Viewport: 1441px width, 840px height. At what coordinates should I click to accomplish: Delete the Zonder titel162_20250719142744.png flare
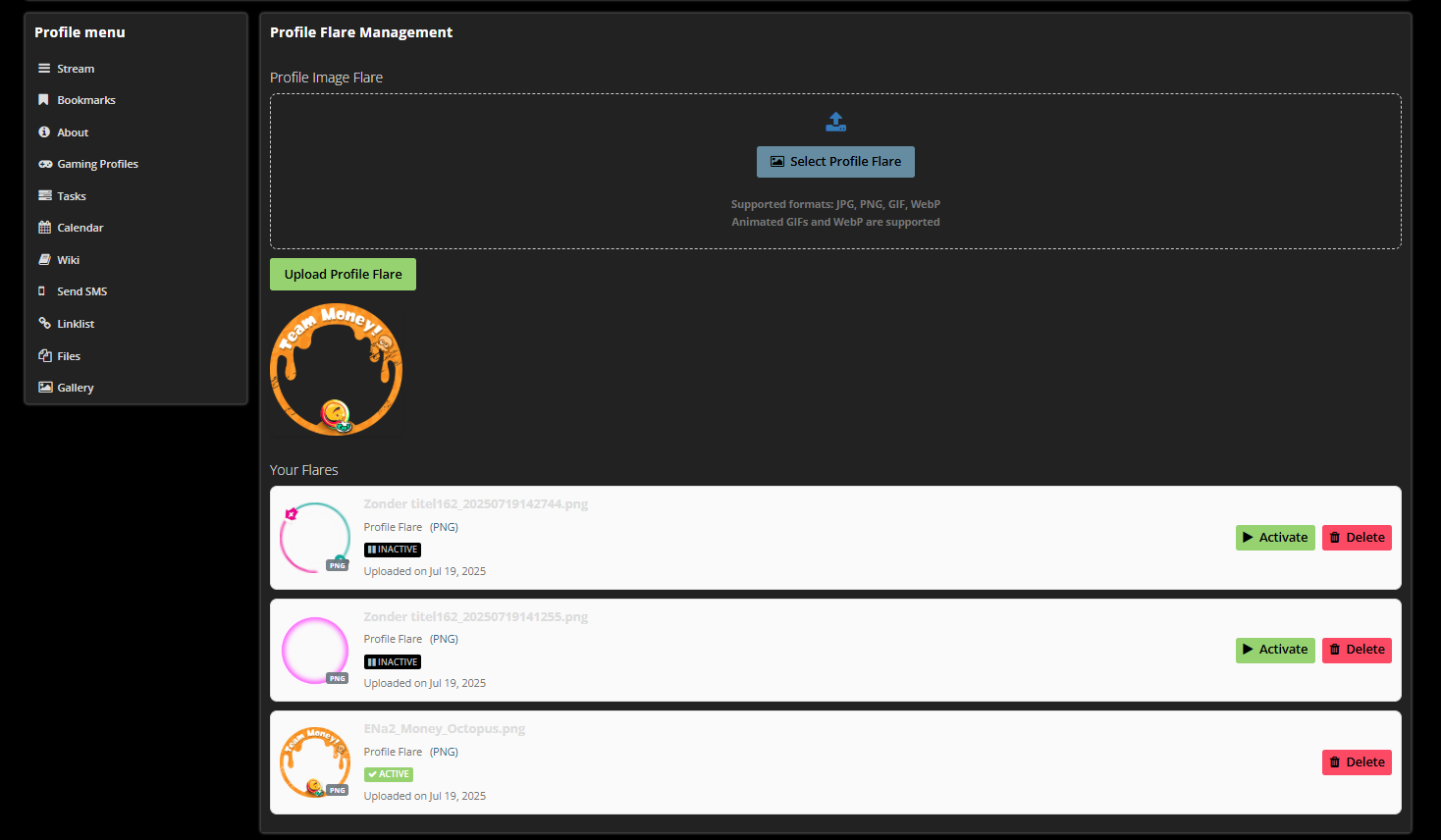1356,538
